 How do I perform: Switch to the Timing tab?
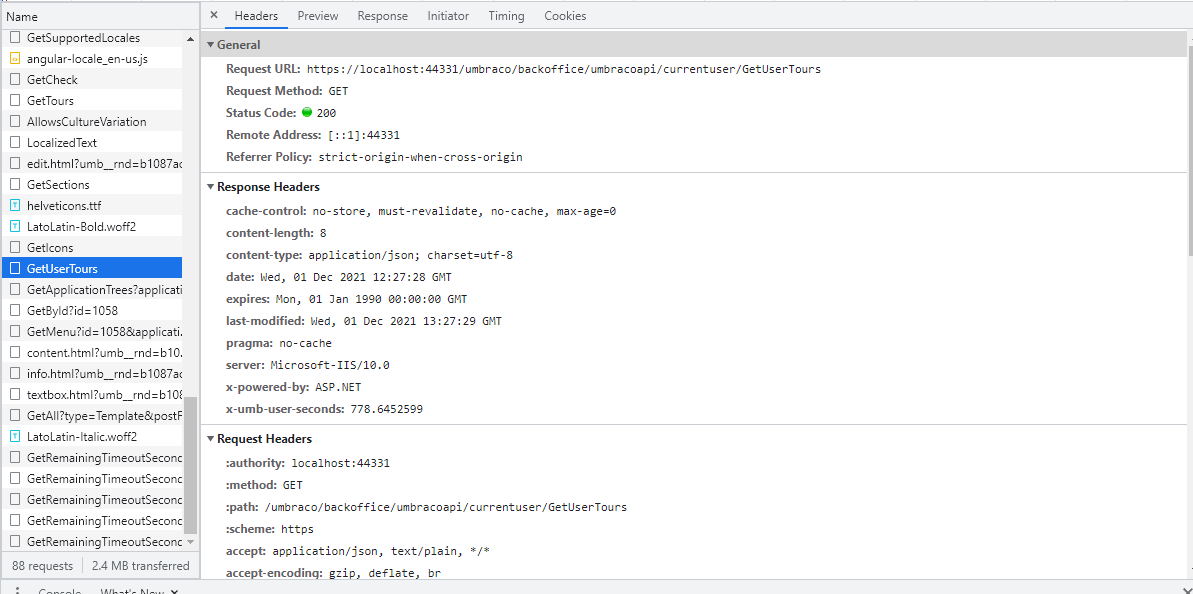click(506, 15)
